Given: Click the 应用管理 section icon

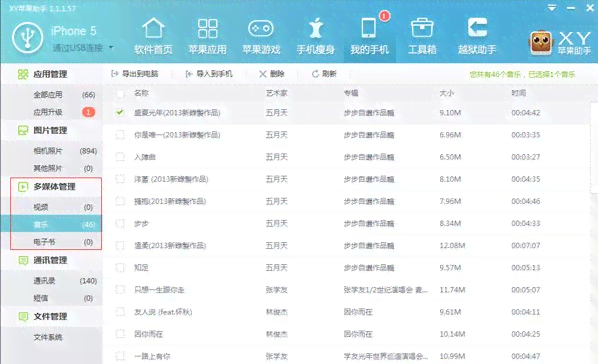Looking at the screenshot, I should coord(23,74).
